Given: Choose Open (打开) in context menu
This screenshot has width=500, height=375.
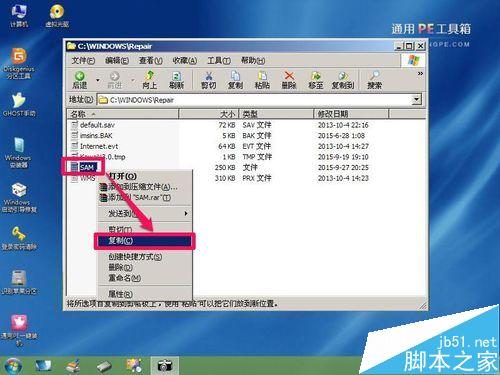Looking at the screenshot, I should (x=145, y=176).
